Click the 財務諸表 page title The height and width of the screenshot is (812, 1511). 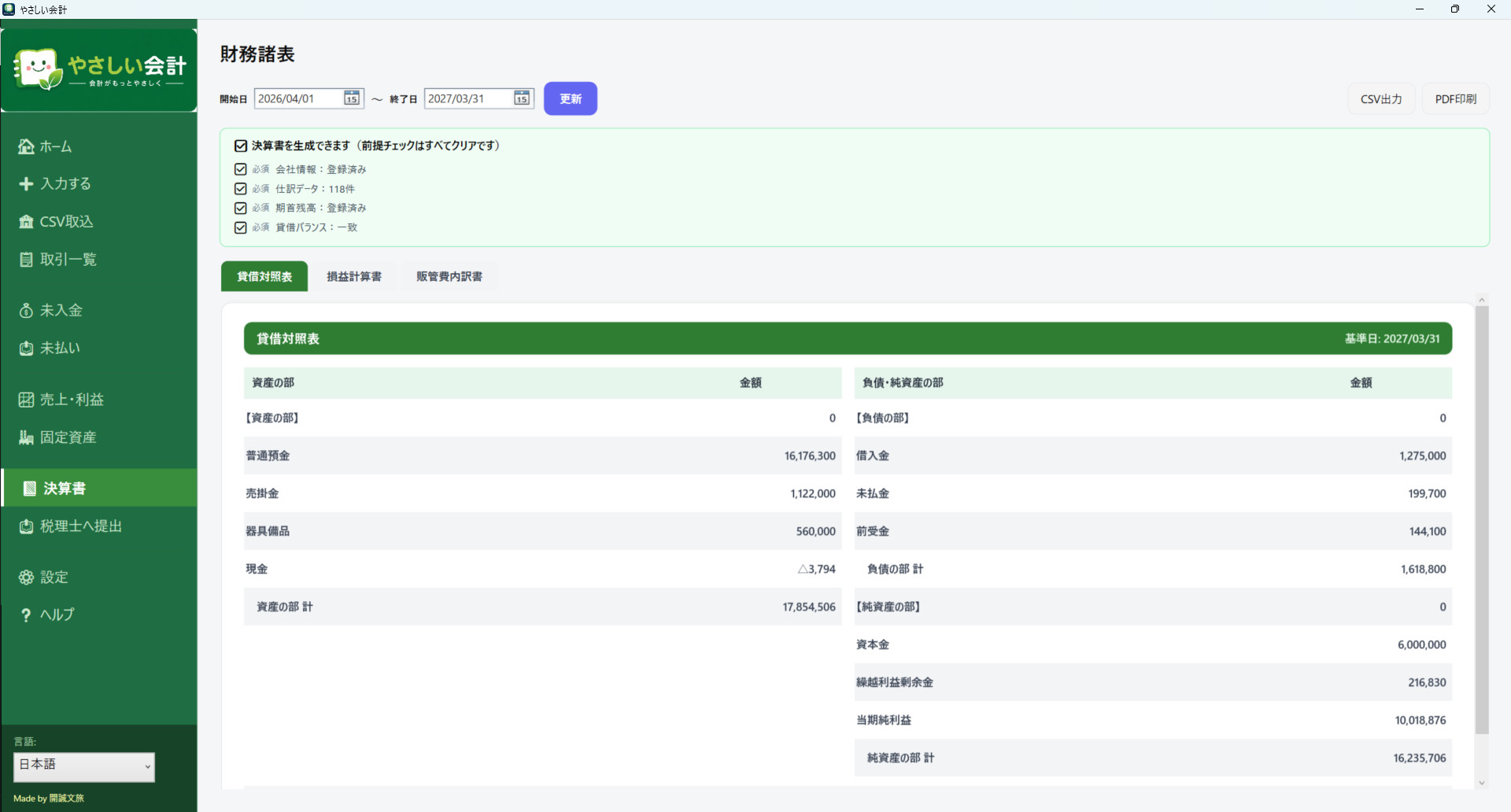pos(257,54)
